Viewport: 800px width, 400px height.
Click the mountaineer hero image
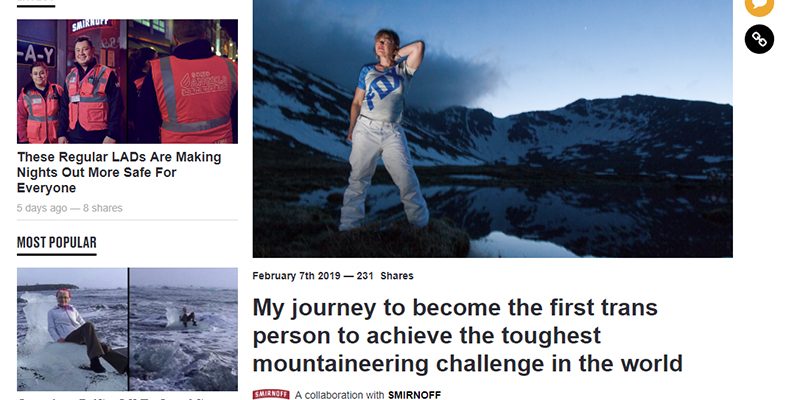[x=492, y=128]
